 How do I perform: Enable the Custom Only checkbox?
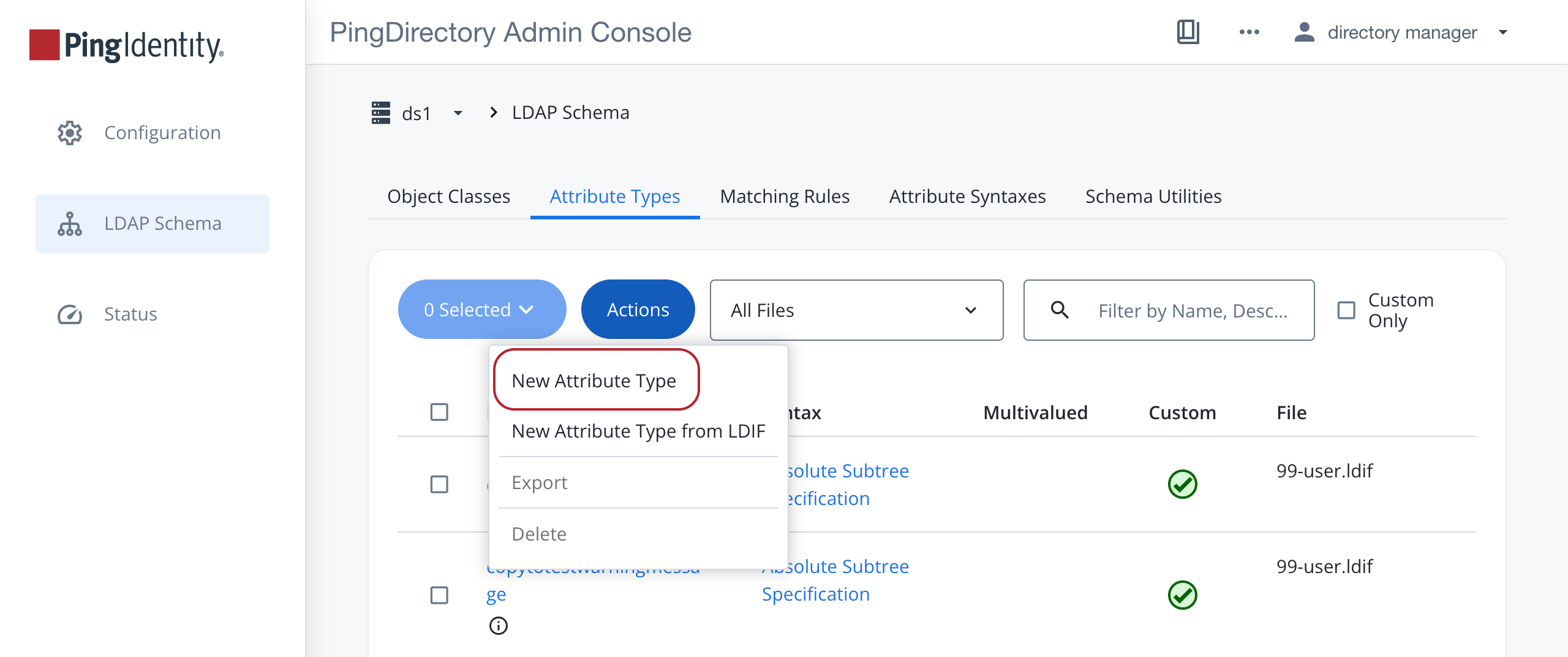tap(1346, 310)
